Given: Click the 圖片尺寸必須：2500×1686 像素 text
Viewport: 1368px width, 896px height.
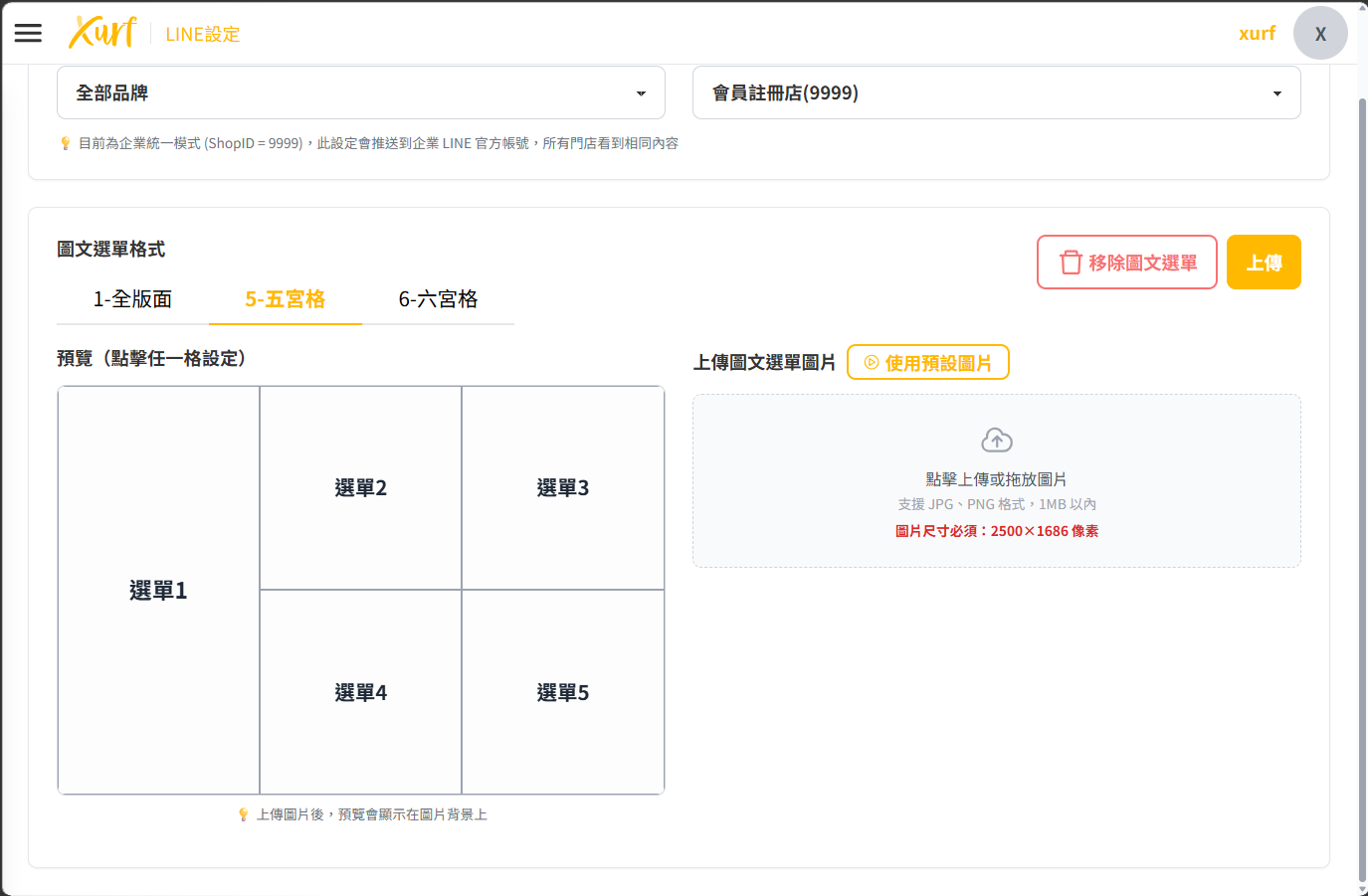Looking at the screenshot, I should pyautogui.click(x=997, y=531).
